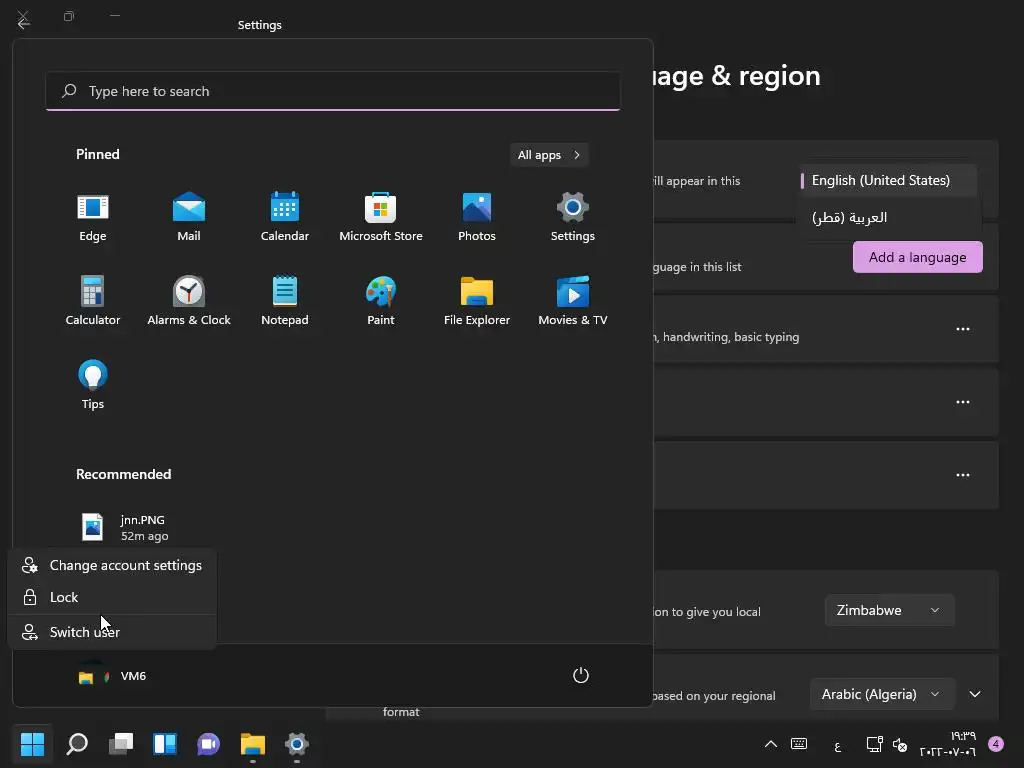
Task: Open Notepad from the Start menu
Action: (x=285, y=301)
